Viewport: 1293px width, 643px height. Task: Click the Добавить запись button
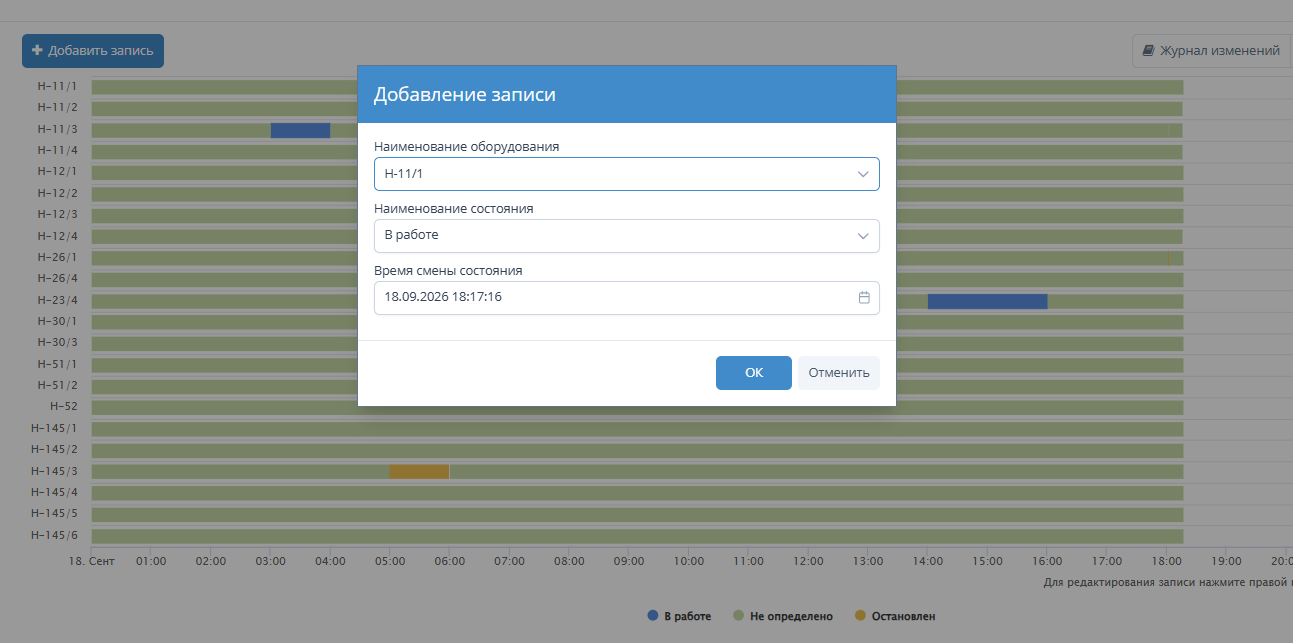[x=93, y=51]
